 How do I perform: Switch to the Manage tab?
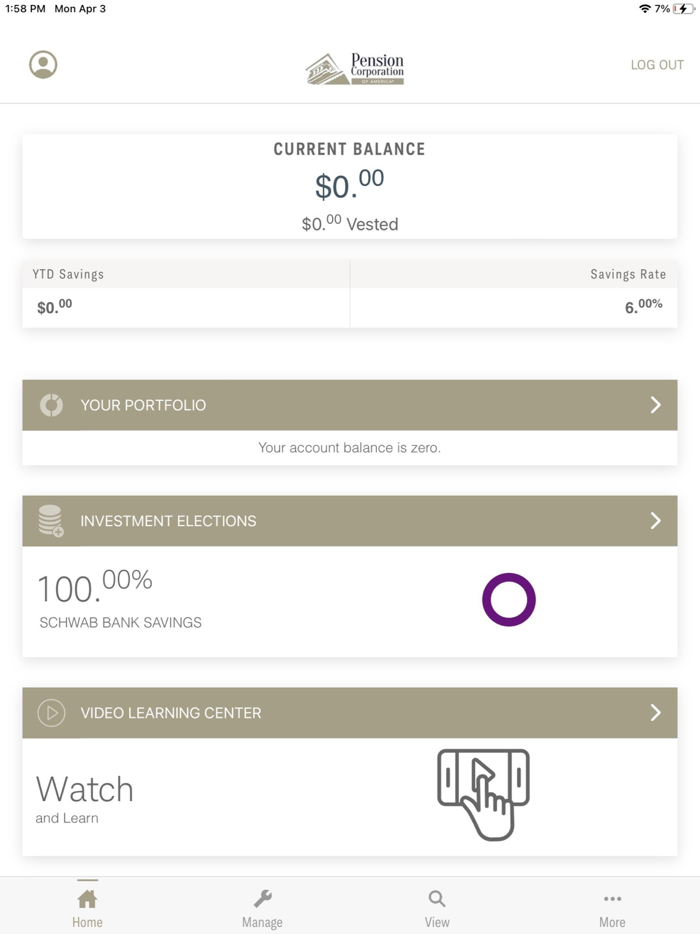point(262,907)
